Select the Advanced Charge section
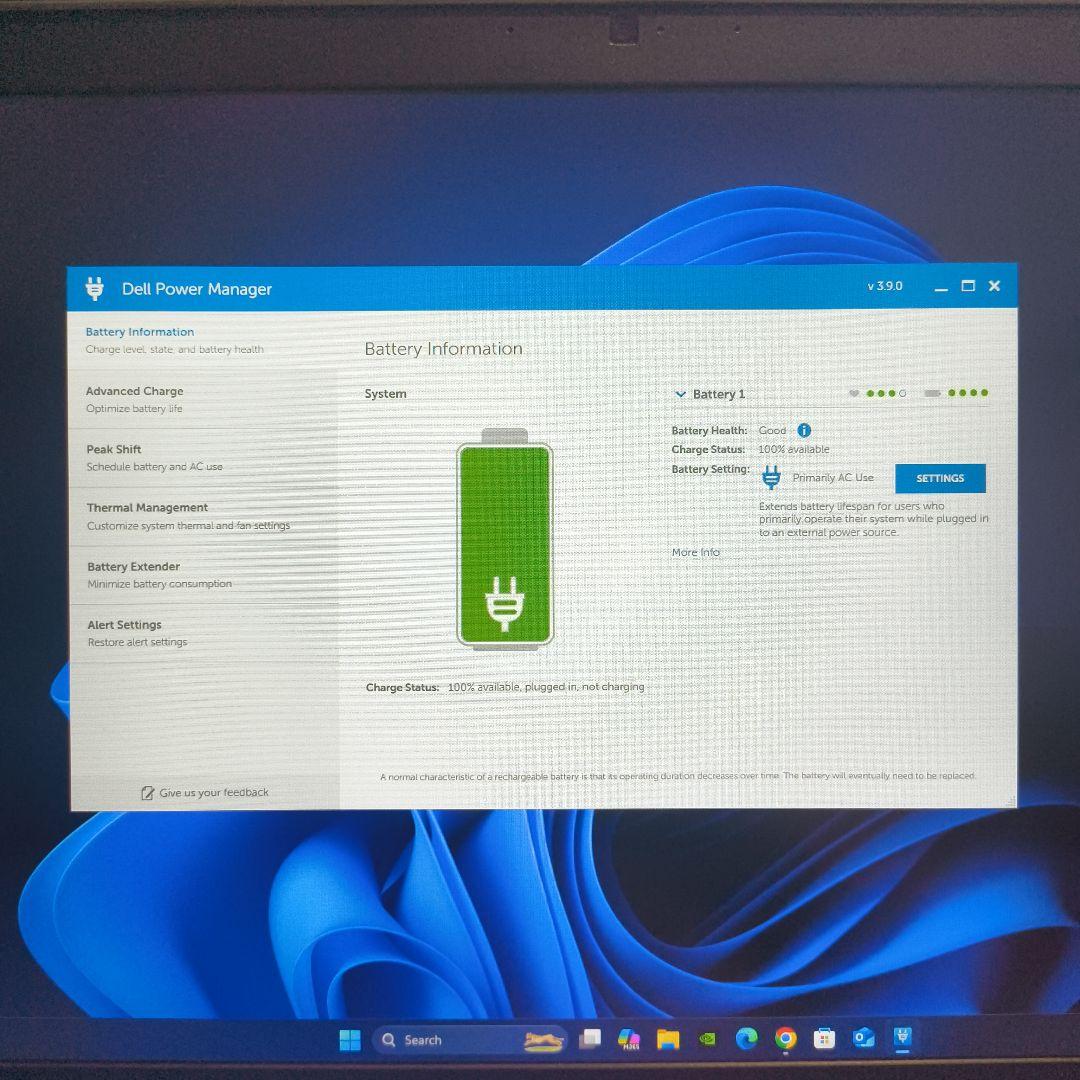This screenshot has width=1080, height=1080. (135, 391)
